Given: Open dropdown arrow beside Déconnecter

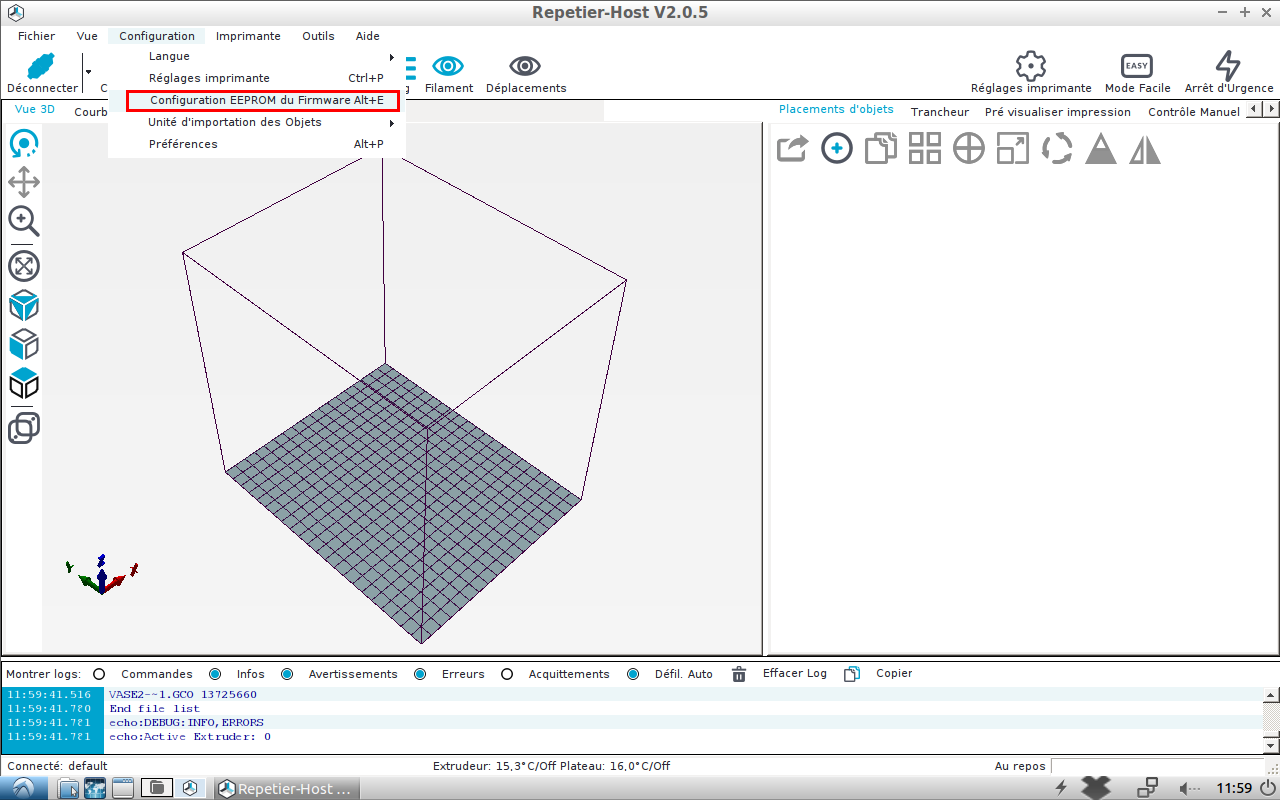Looking at the screenshot, I should tap(88, 72).
